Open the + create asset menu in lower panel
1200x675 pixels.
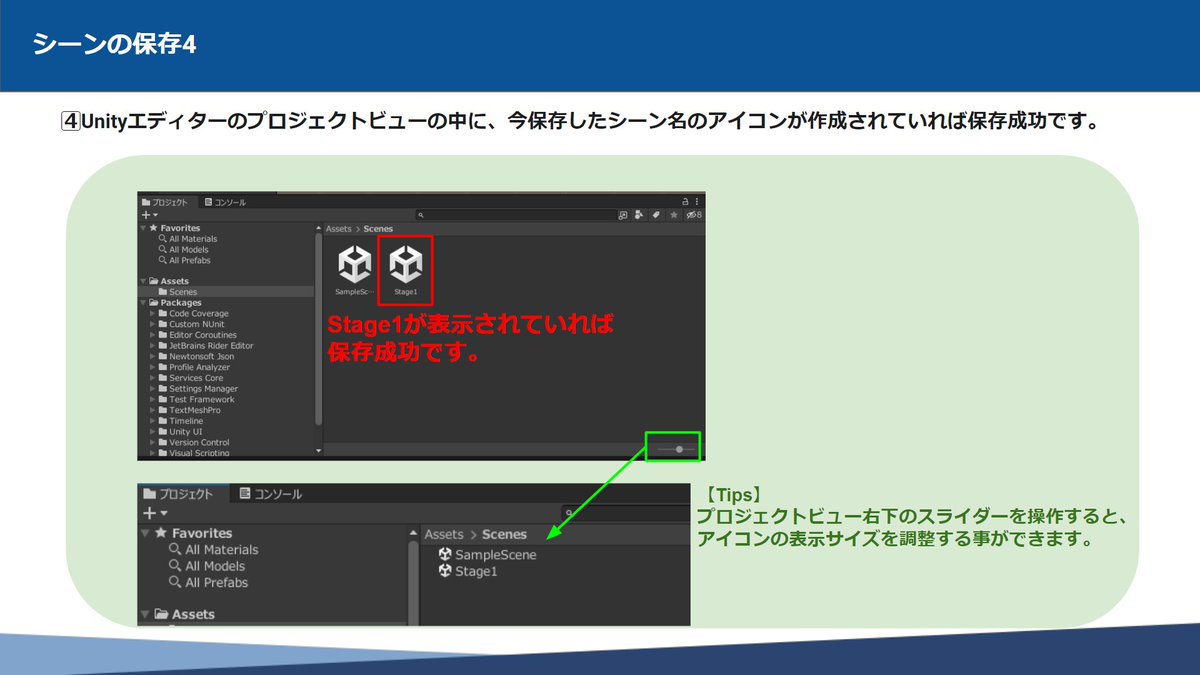click(x=155, y=513)
